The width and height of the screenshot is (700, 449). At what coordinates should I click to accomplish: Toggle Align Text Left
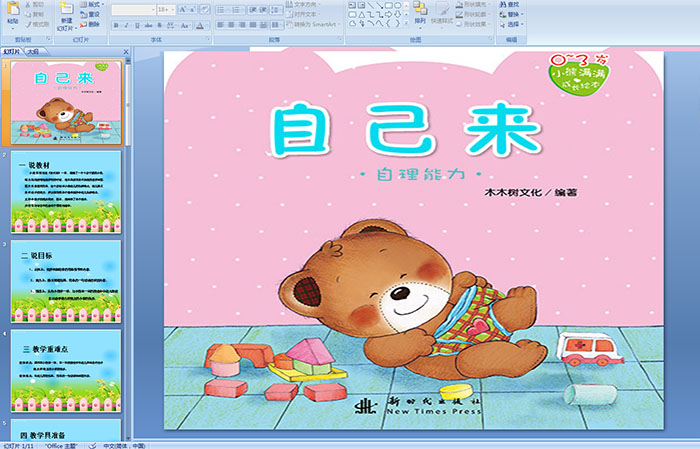pyautogui.click(x=221, y=25)
